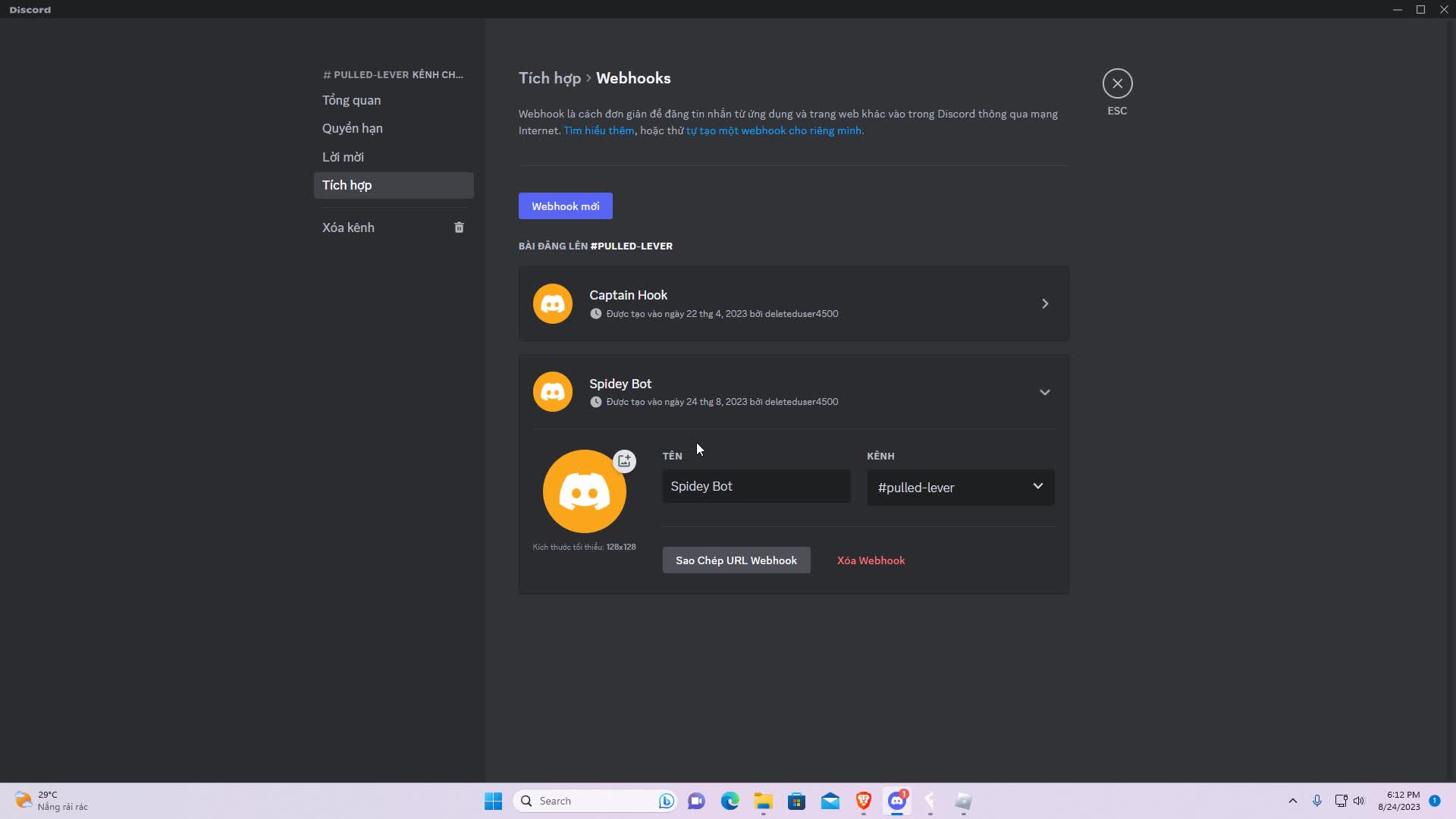Viewport: 1456px width, 819px height.
Task: Open the KÊNH channel dropdown
Action: tap(959, 487)
